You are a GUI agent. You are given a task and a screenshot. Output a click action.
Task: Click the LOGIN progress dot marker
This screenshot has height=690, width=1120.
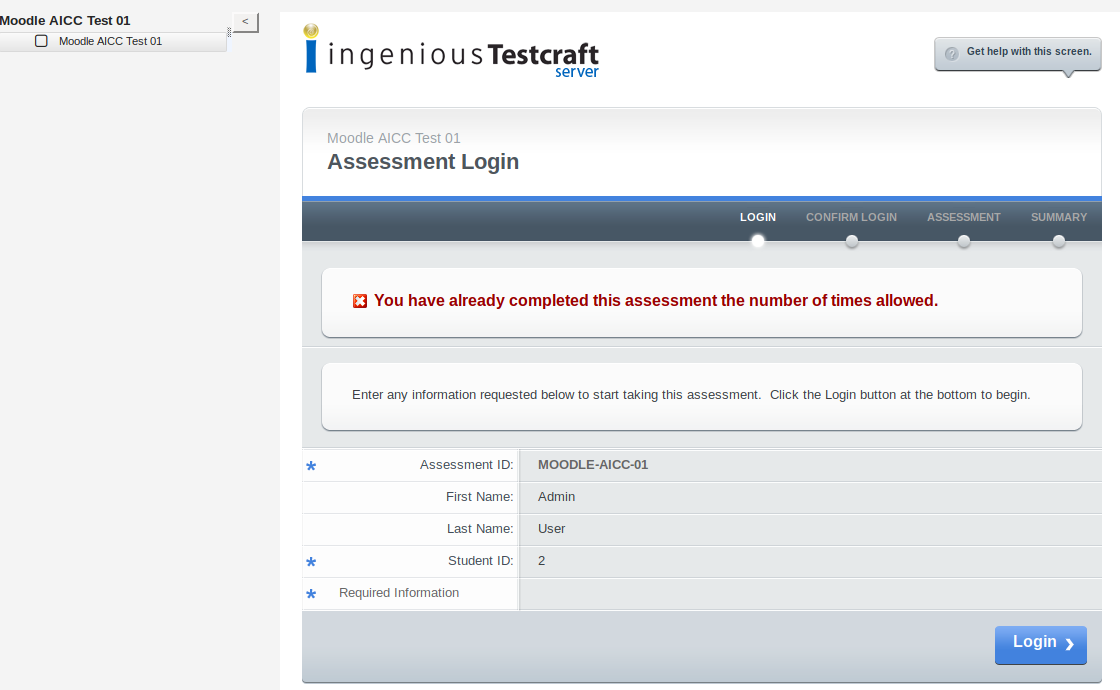point(758,241)
